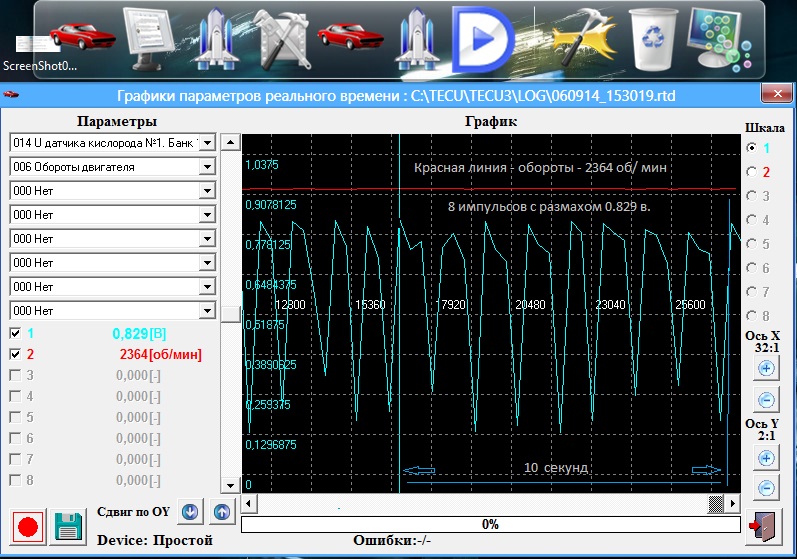
Task: Click the red record button
Action: 28,527
